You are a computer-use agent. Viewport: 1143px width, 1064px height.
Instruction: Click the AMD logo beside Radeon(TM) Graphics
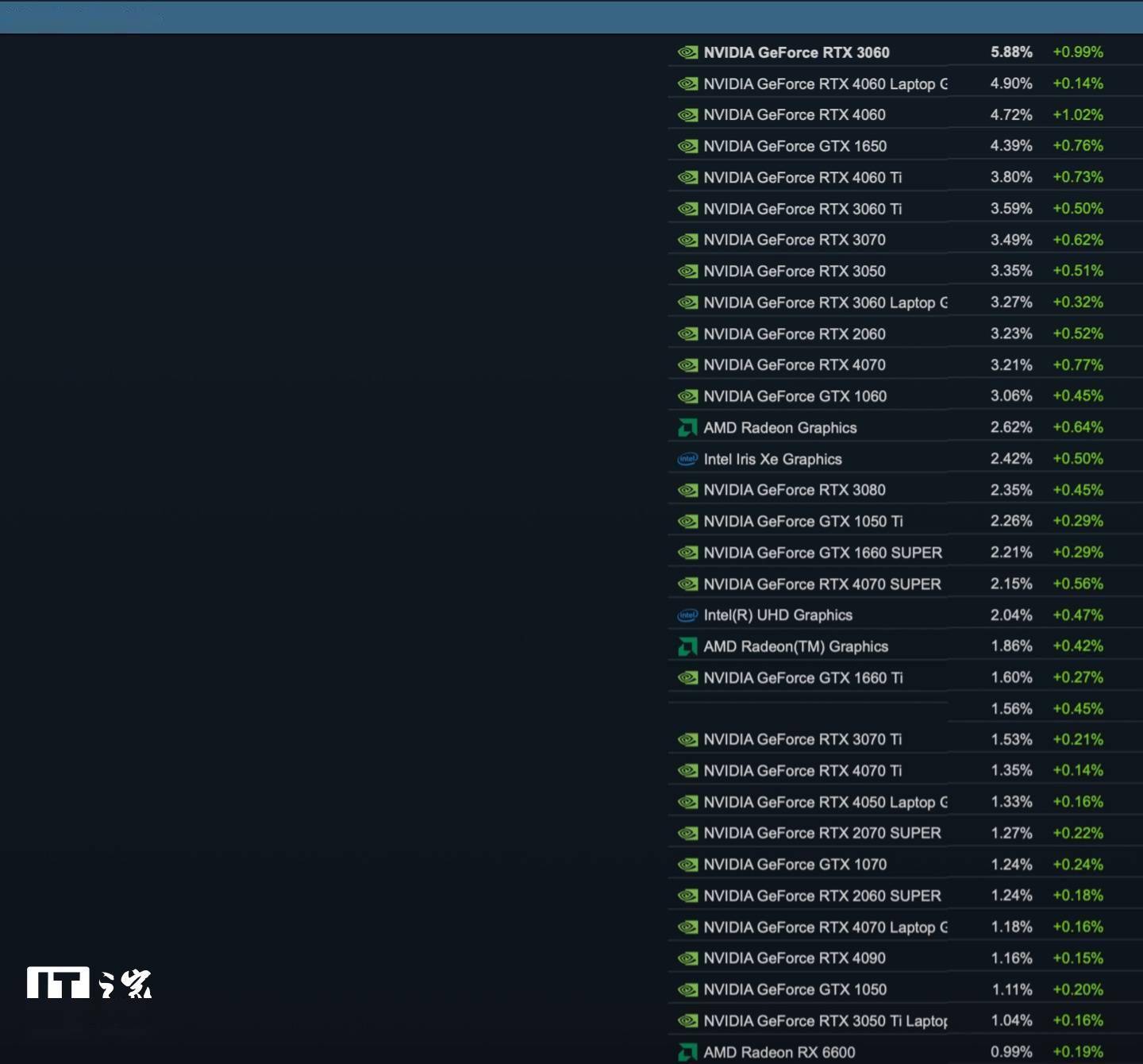pyautogui.click(x=687, y=646)
